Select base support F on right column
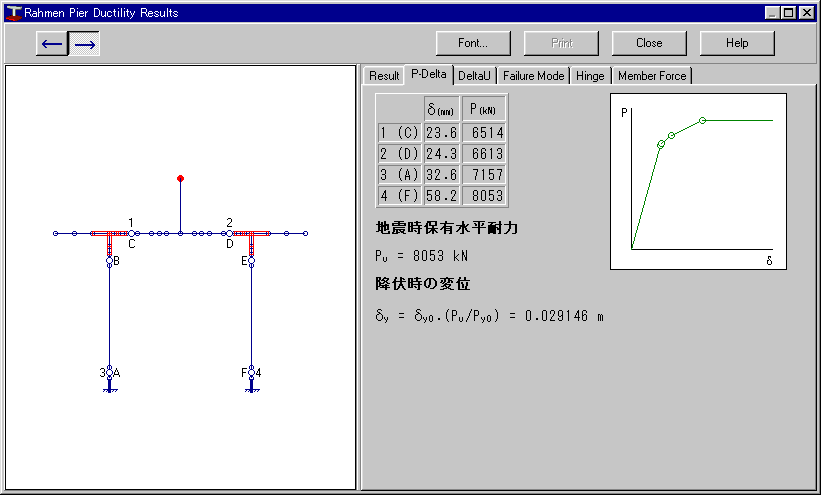 [x=251, y=373]
